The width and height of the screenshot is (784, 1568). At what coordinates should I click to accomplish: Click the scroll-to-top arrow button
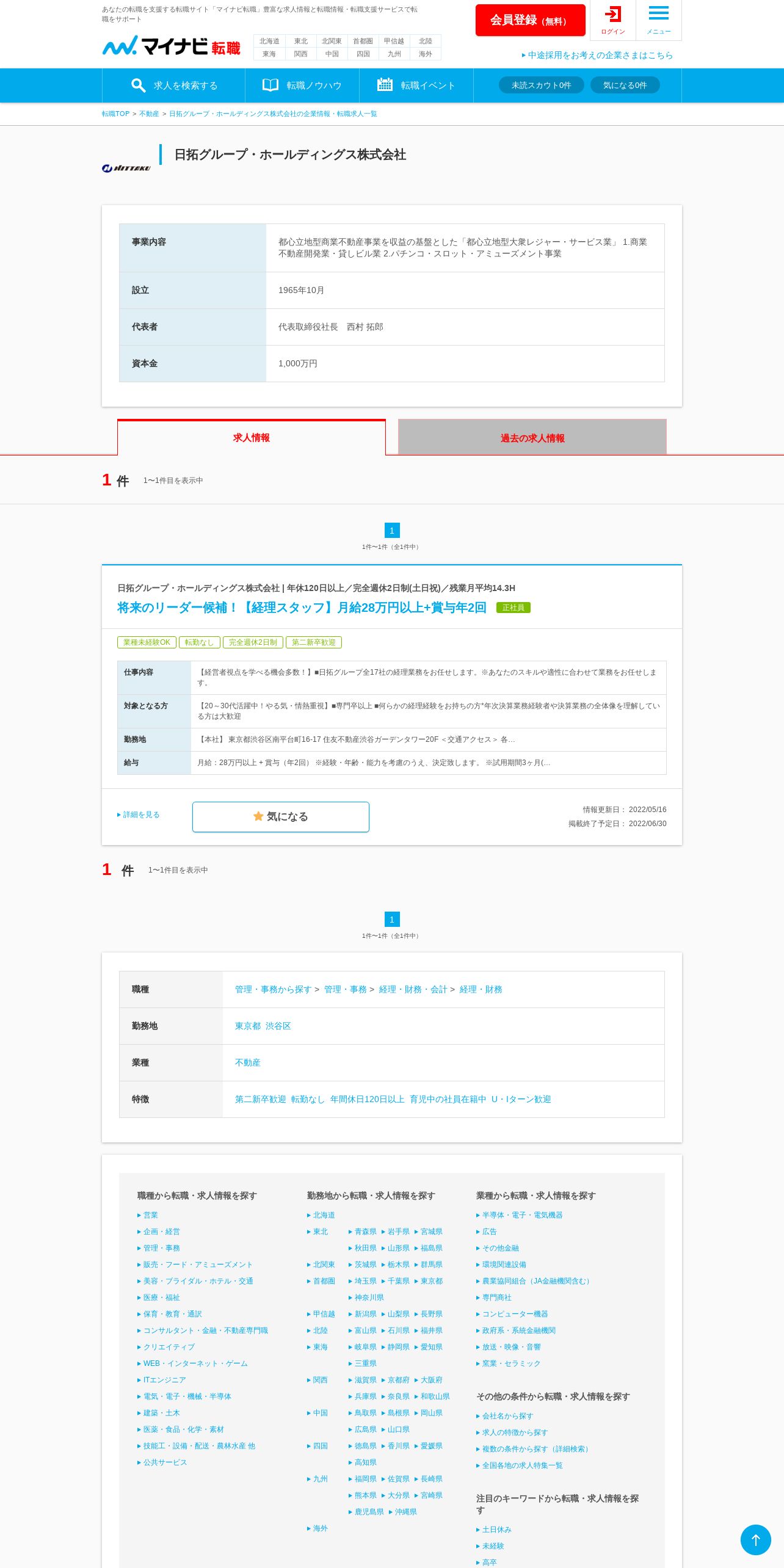(756, 1540)
